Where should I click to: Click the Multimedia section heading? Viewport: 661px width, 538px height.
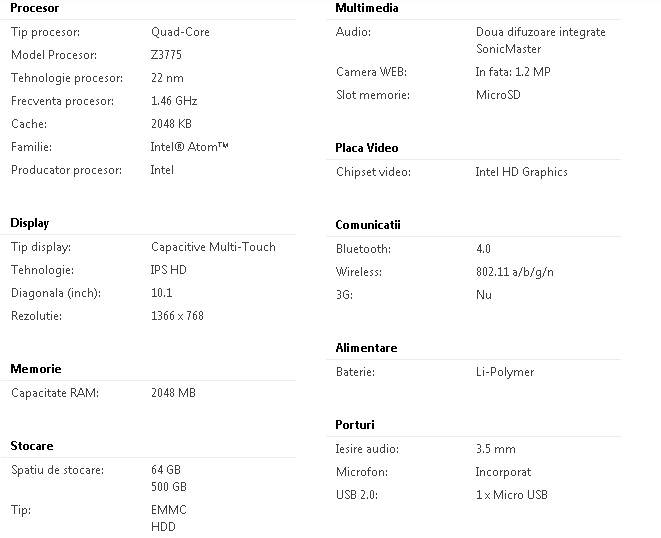[367, 8]
